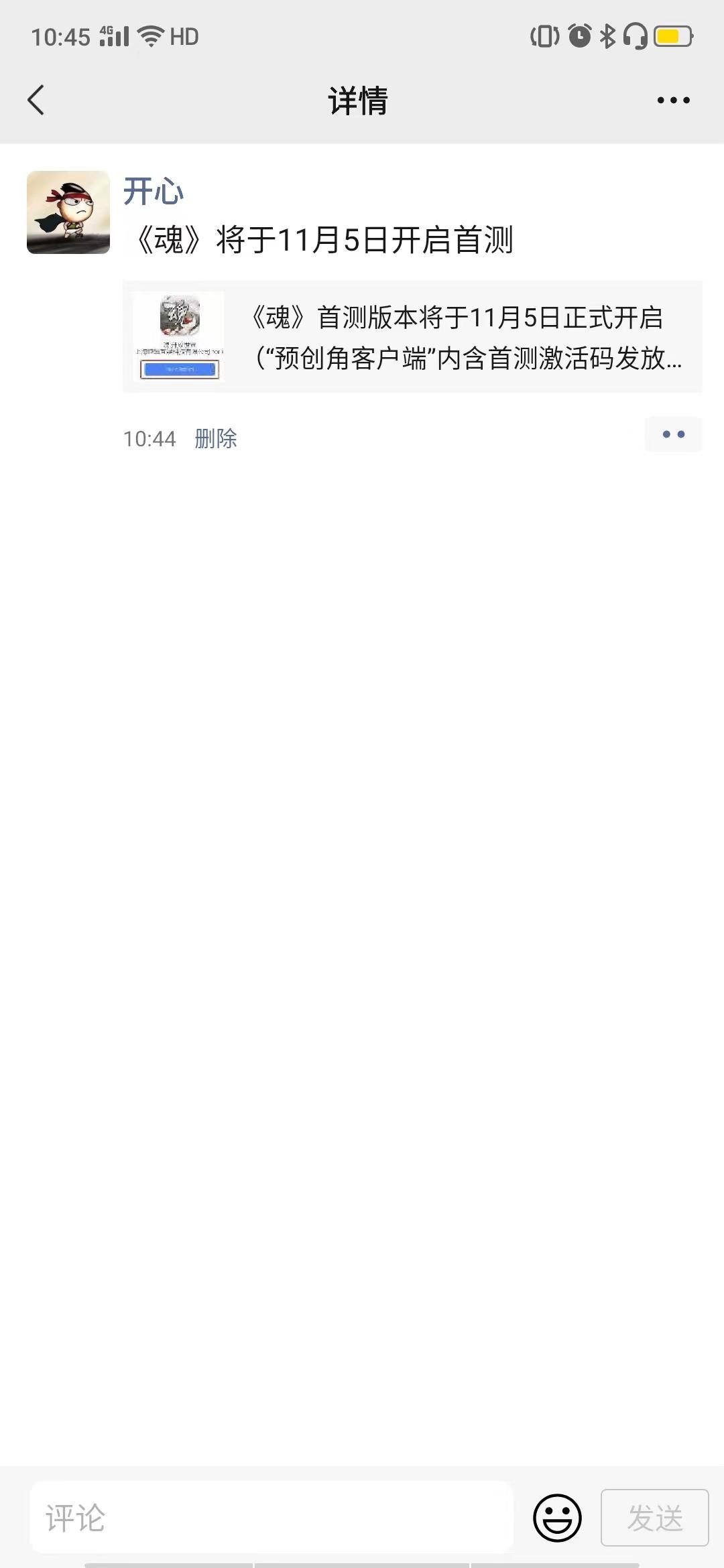Open the three-dot more options menu

673,101
